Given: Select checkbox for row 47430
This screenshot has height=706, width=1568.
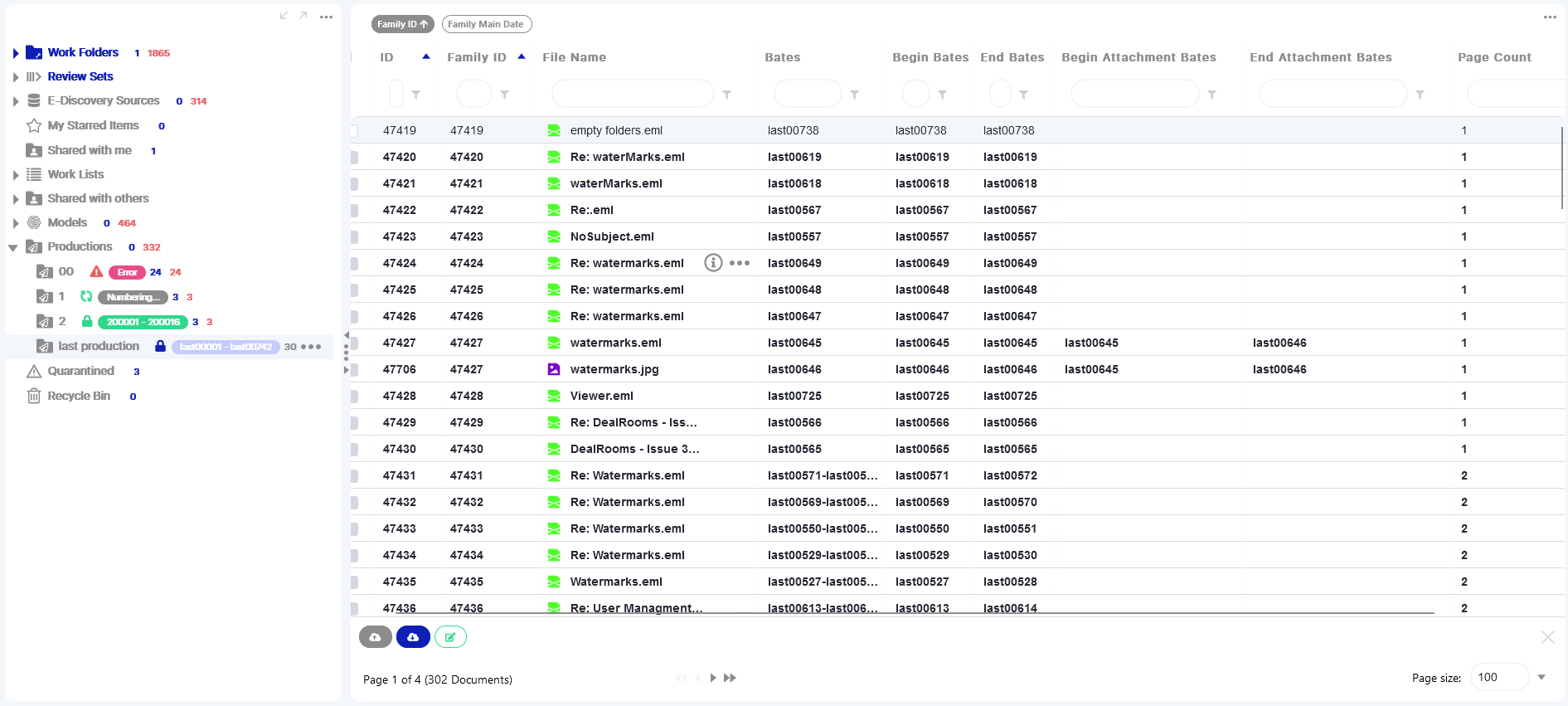Looking at the screenshot, I should 354,449.
